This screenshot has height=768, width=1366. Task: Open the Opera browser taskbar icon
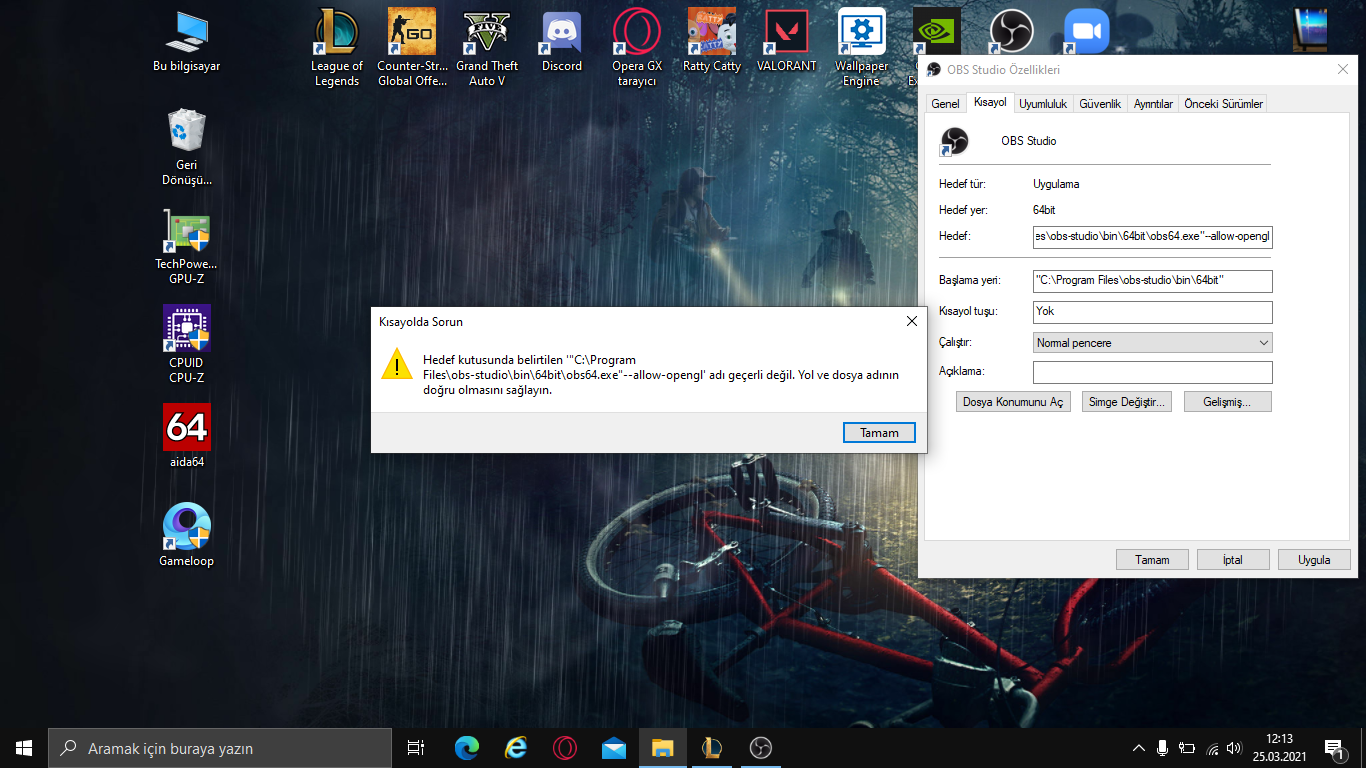pos(565,748)
